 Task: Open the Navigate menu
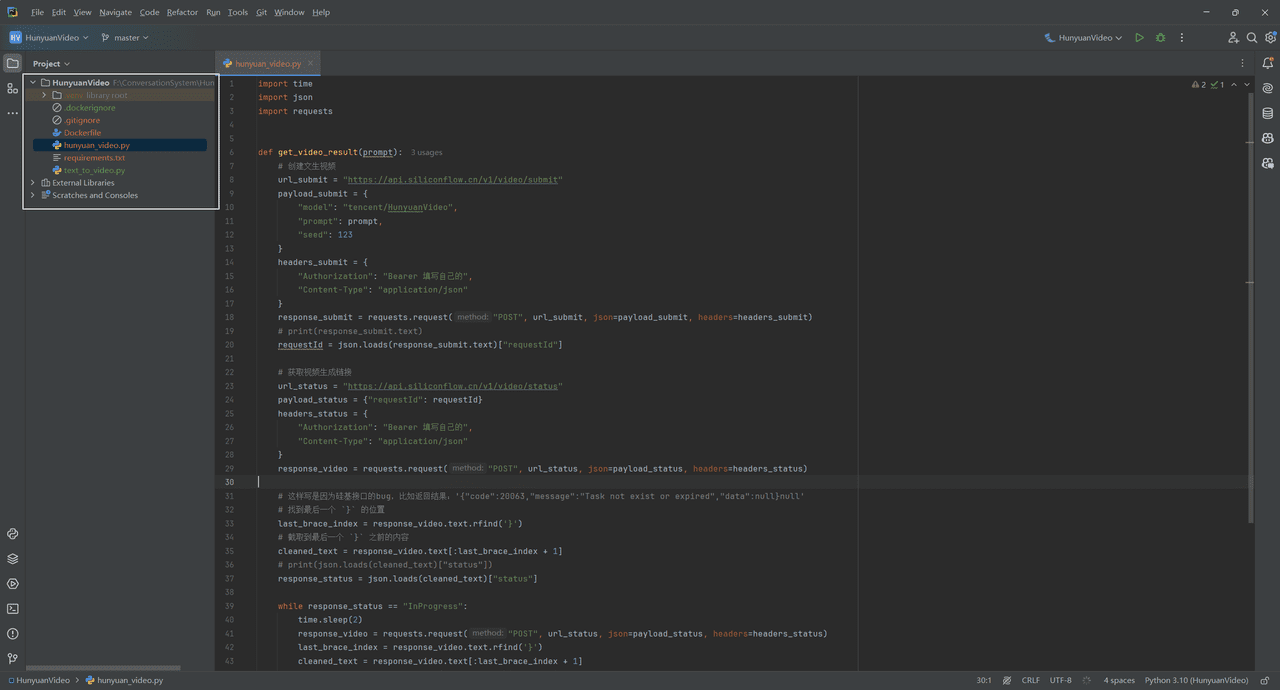[115, 12]
